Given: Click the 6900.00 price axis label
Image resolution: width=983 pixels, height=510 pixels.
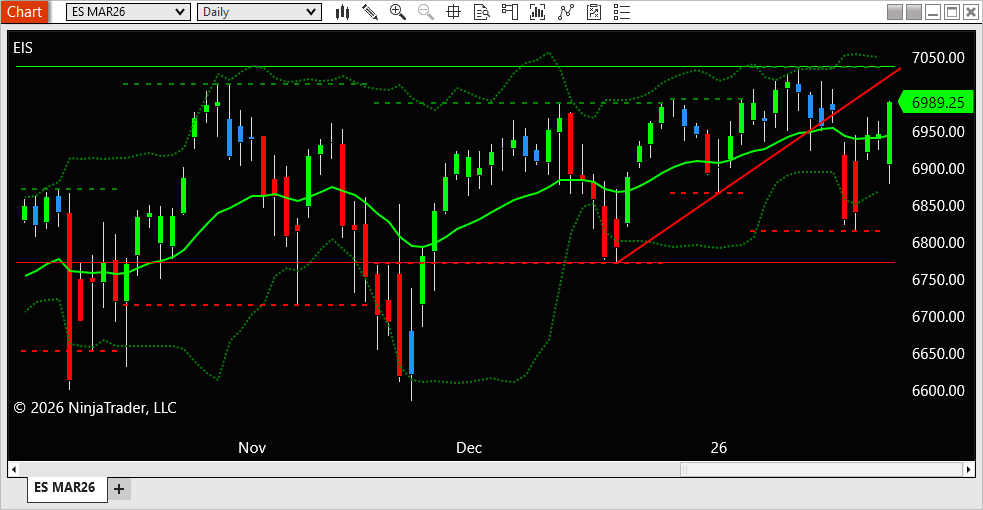Looking at the screenshot, I should (x=938, y=169).
